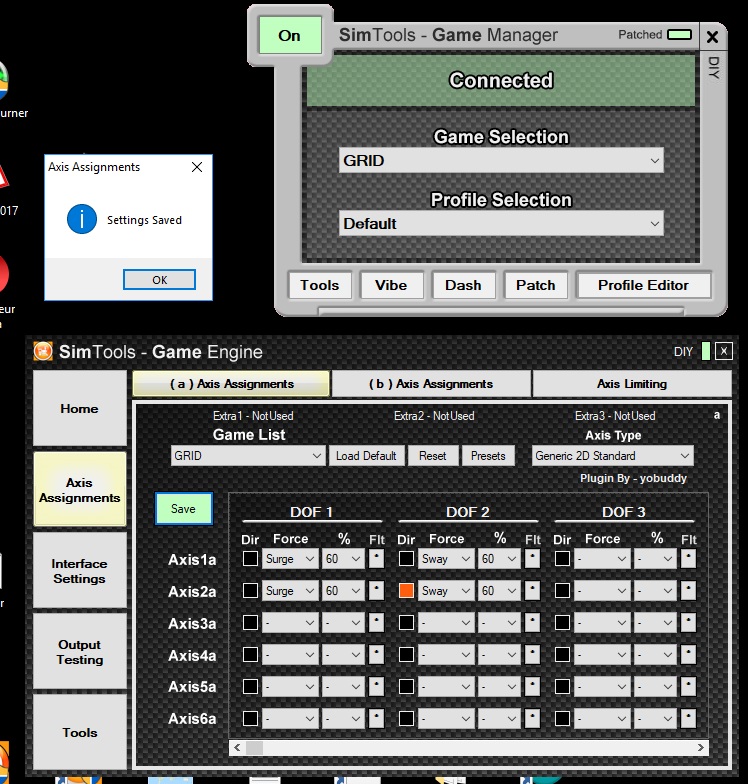Toggle Axis1a DOF 2 Dir checkbox
The height and width of the screenshot is (784, 748).
[x=406, y=558]
